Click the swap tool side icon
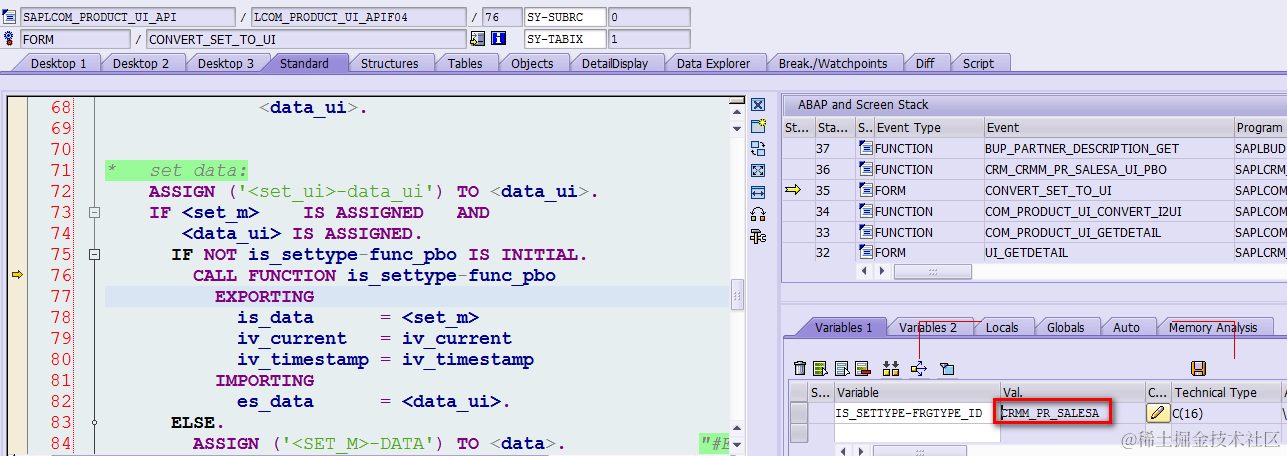 coord(758,148)
